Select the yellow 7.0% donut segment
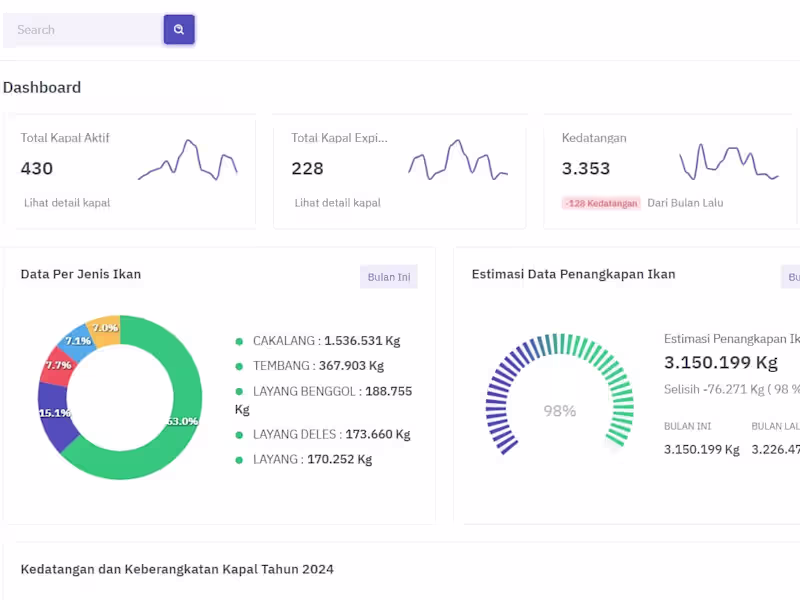This screenshot has height=600, width=800. point(105,328)
